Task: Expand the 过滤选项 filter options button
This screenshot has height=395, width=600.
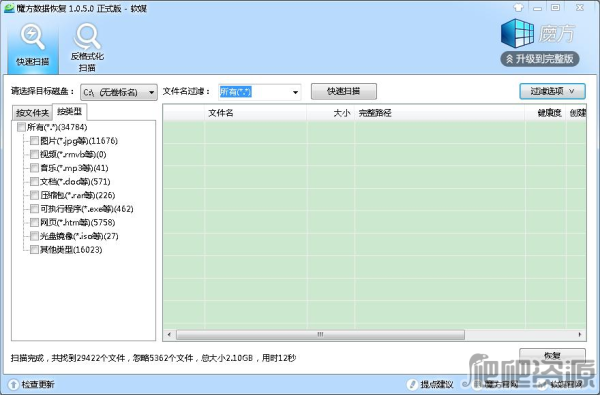Action: [552, 91]
